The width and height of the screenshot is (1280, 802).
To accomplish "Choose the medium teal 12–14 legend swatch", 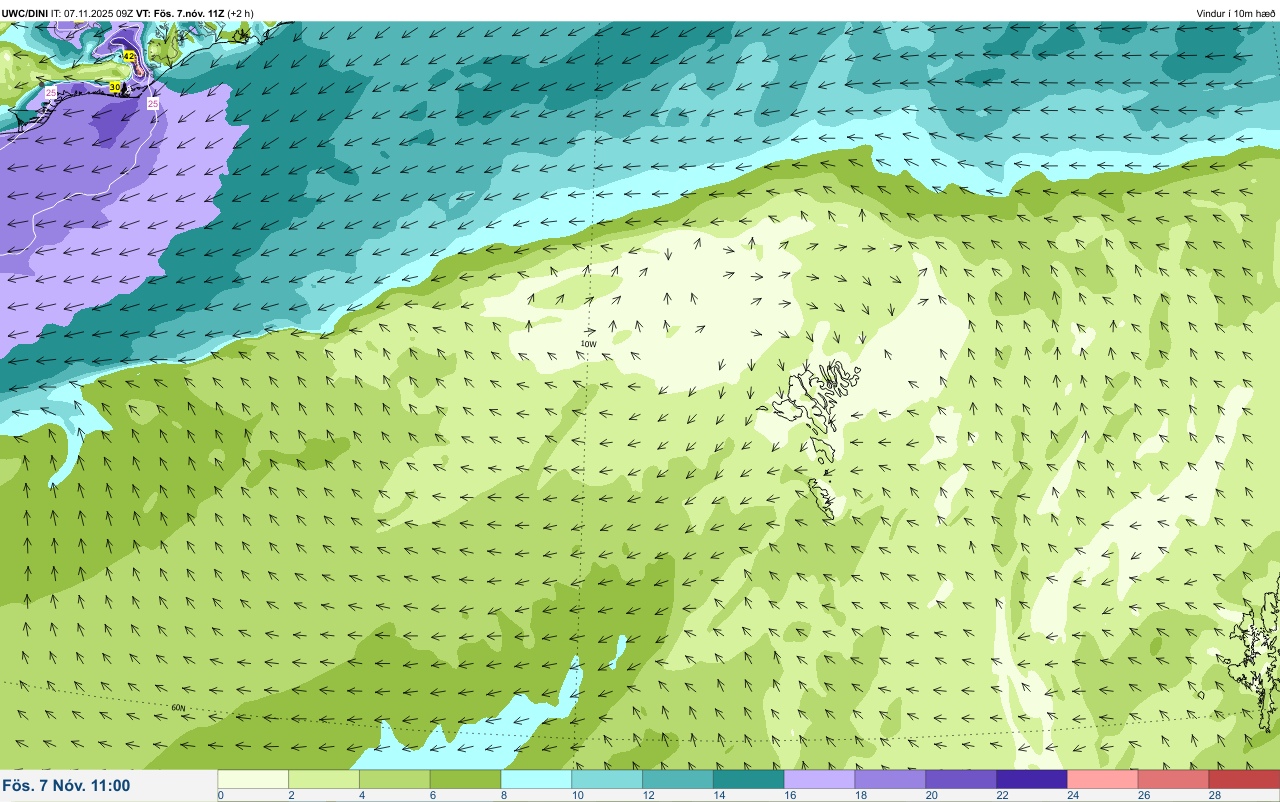I will tap(678, 779).
